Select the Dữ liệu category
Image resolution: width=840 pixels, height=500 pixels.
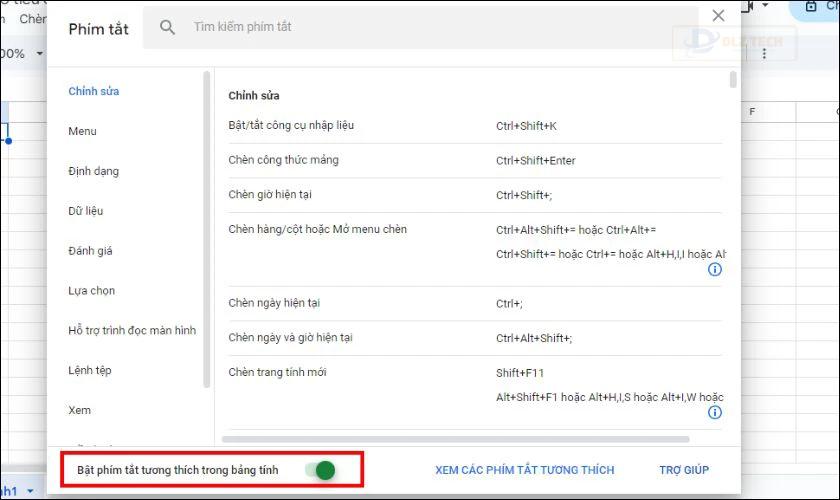pyautogui.click(x=86, y=211)
